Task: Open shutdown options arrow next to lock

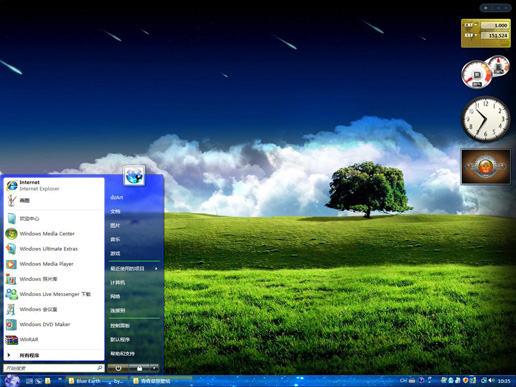Action: click(x=154, y=368)
